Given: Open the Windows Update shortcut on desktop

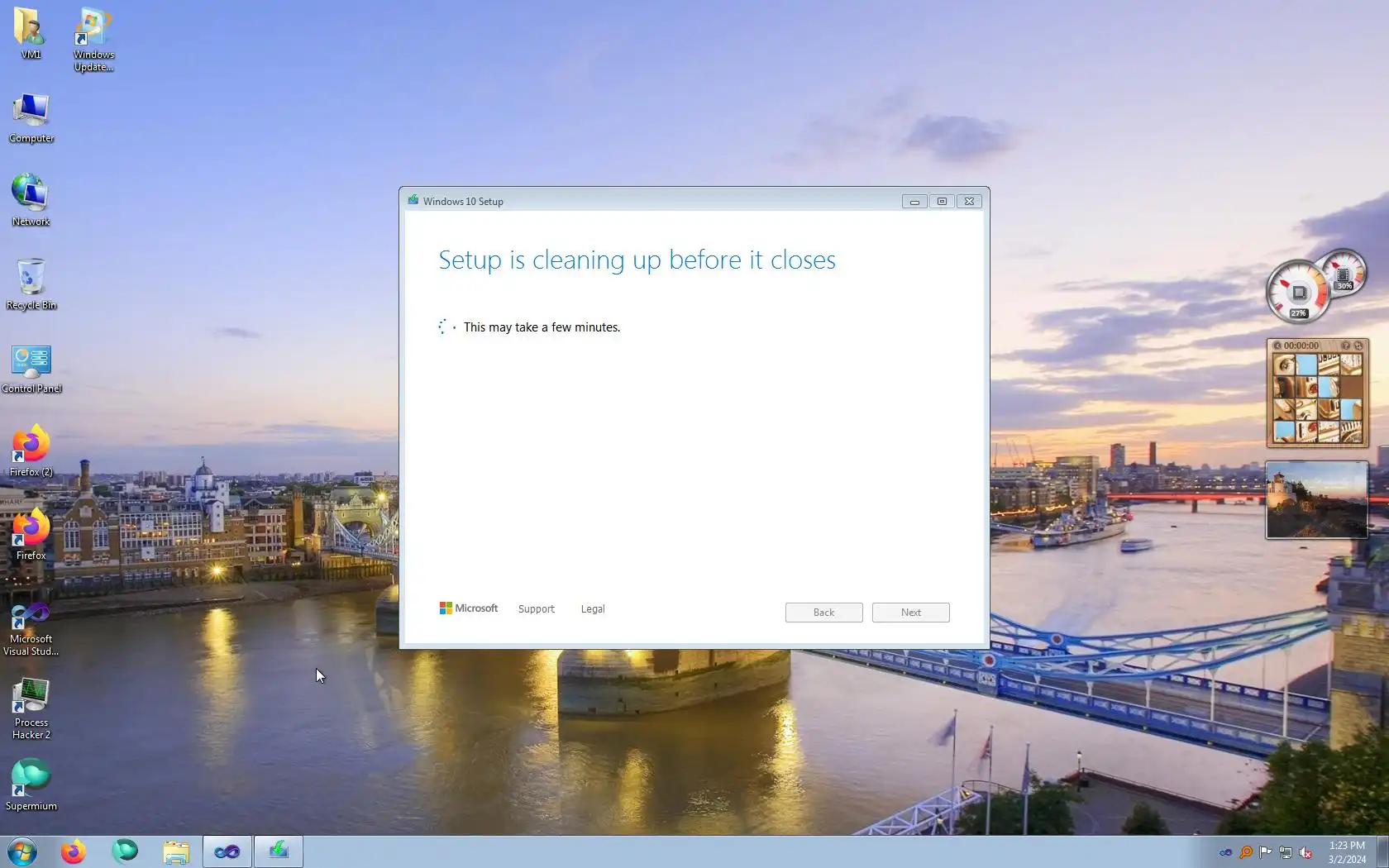Looking at the screenshot, I should point(93,39).
